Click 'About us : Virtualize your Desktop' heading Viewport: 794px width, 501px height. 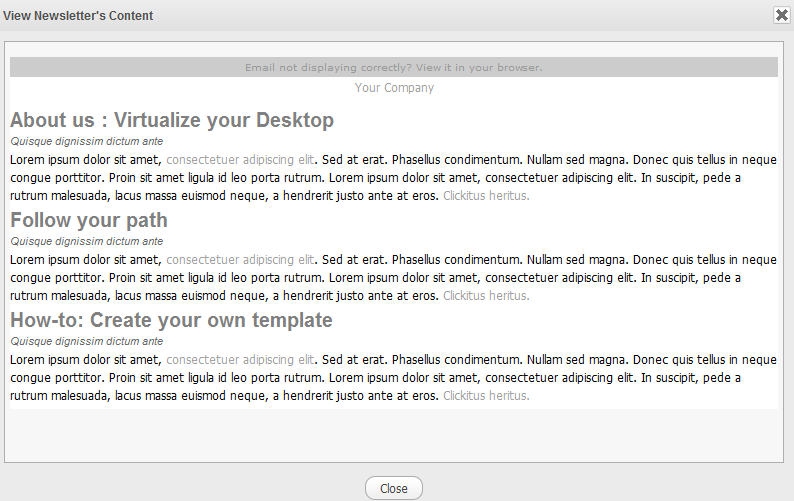[172, 120]
